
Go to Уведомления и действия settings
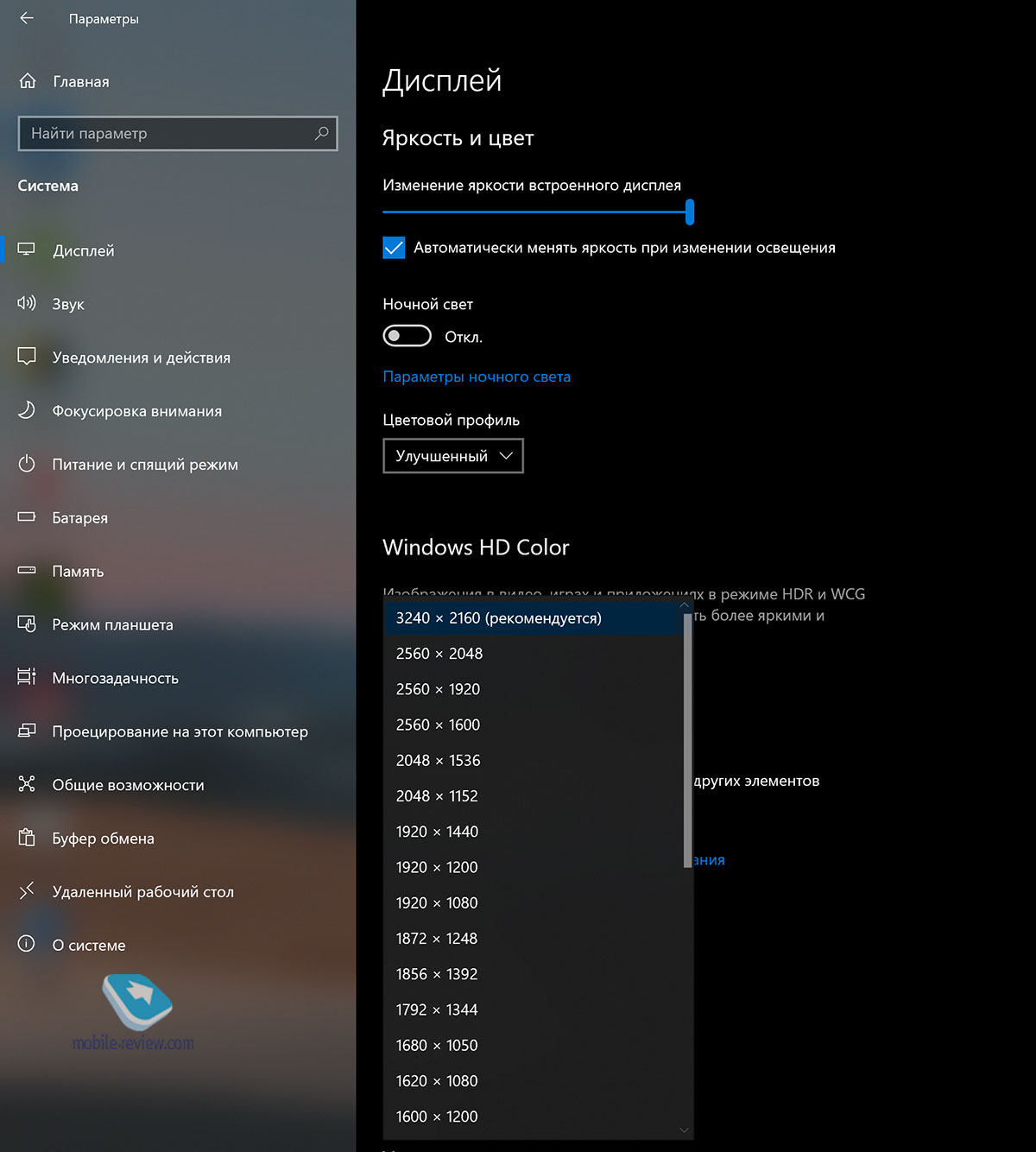(x=141, y=358)
